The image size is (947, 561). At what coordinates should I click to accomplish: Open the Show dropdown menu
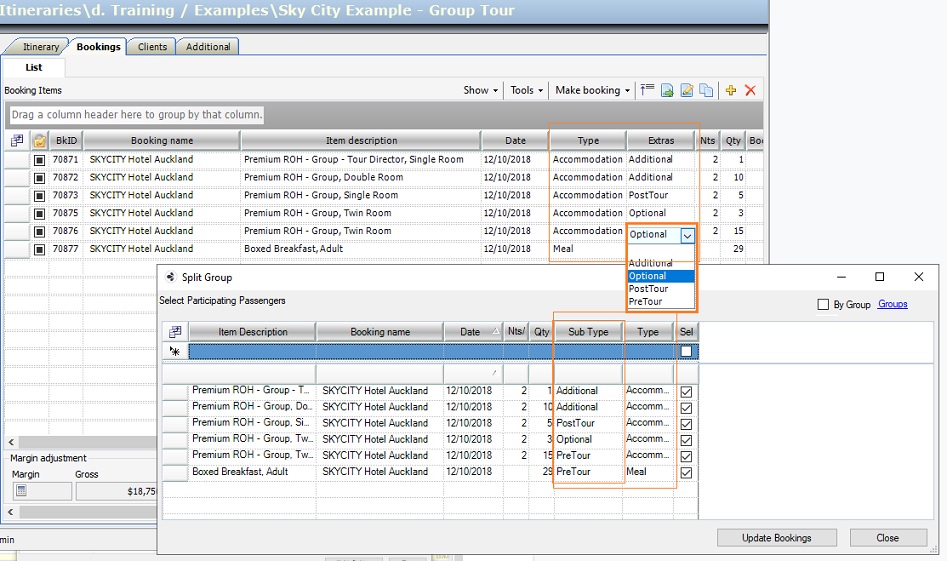coord(481,90)
